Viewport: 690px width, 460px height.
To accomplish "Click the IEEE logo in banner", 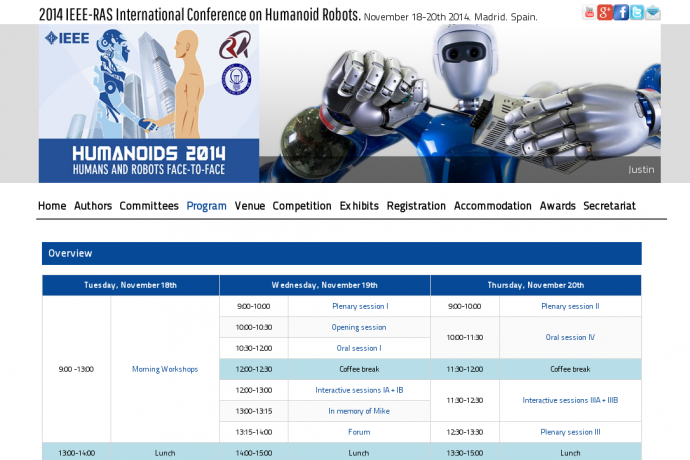I will coord(67,38).
